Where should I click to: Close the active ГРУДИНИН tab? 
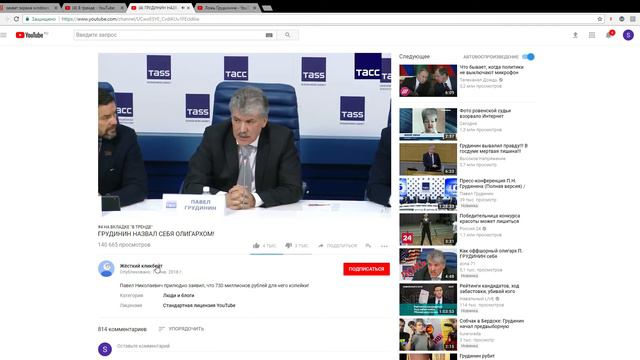188,8
